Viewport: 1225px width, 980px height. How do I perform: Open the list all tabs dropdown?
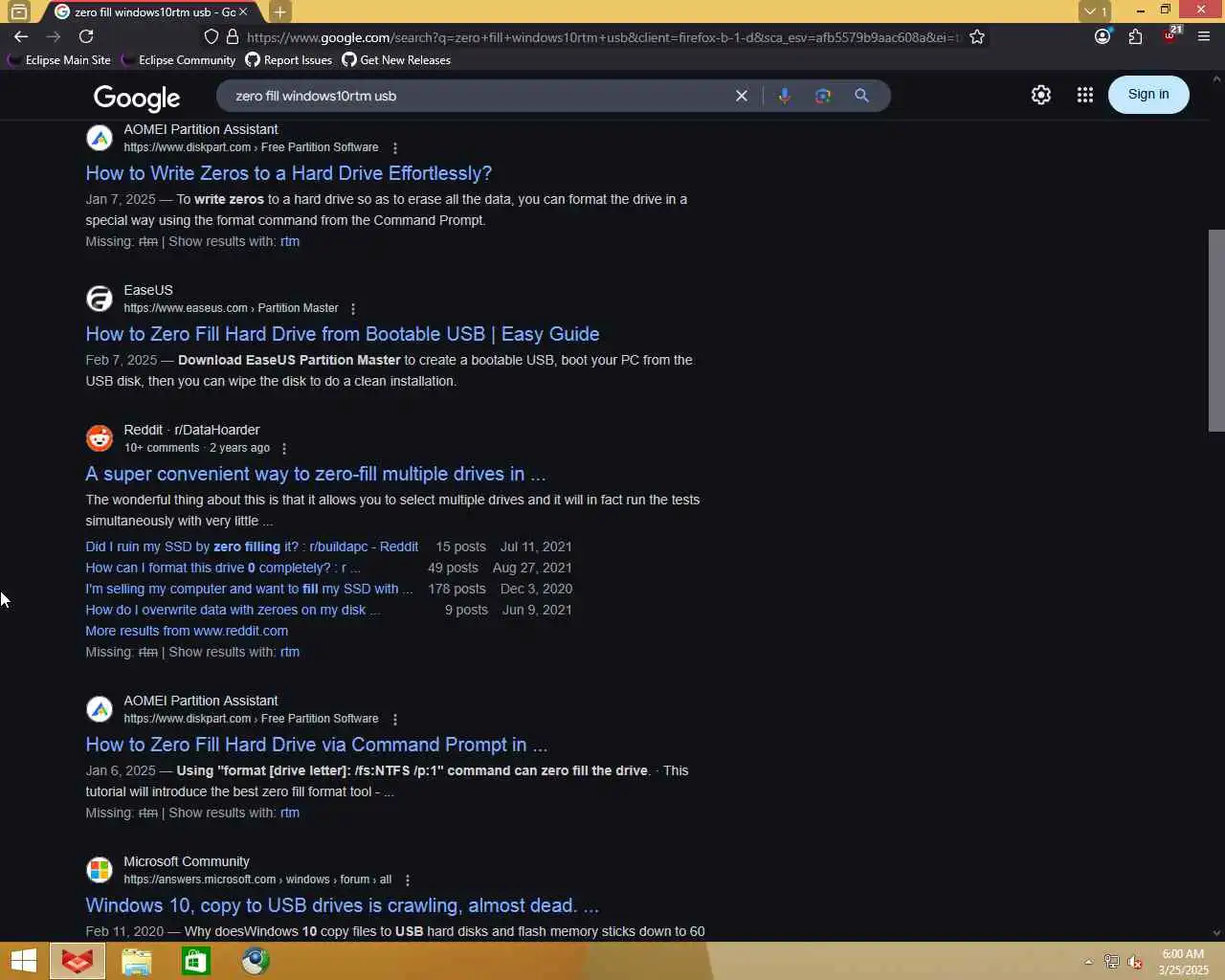pos(1095,11)
